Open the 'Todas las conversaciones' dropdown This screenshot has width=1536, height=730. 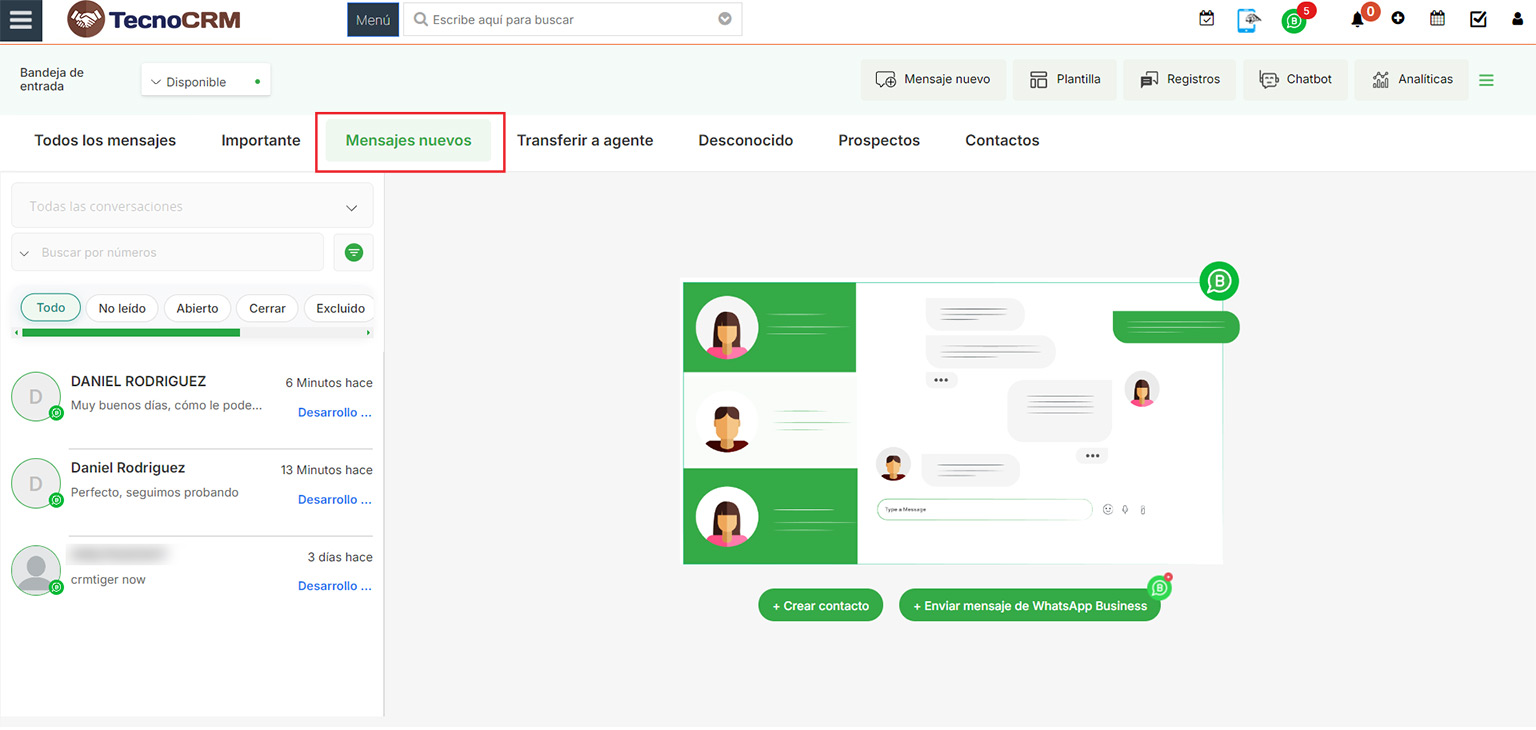[192, 206]
